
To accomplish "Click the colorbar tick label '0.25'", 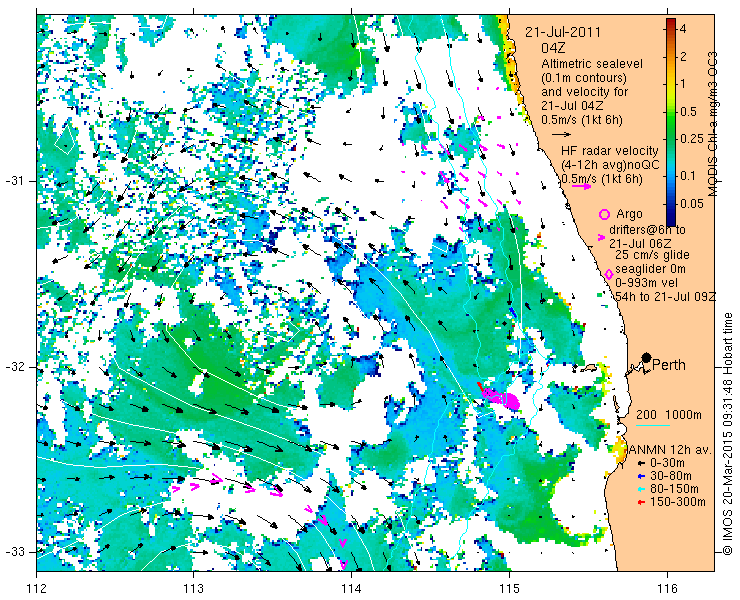I will tap(690, 138).
